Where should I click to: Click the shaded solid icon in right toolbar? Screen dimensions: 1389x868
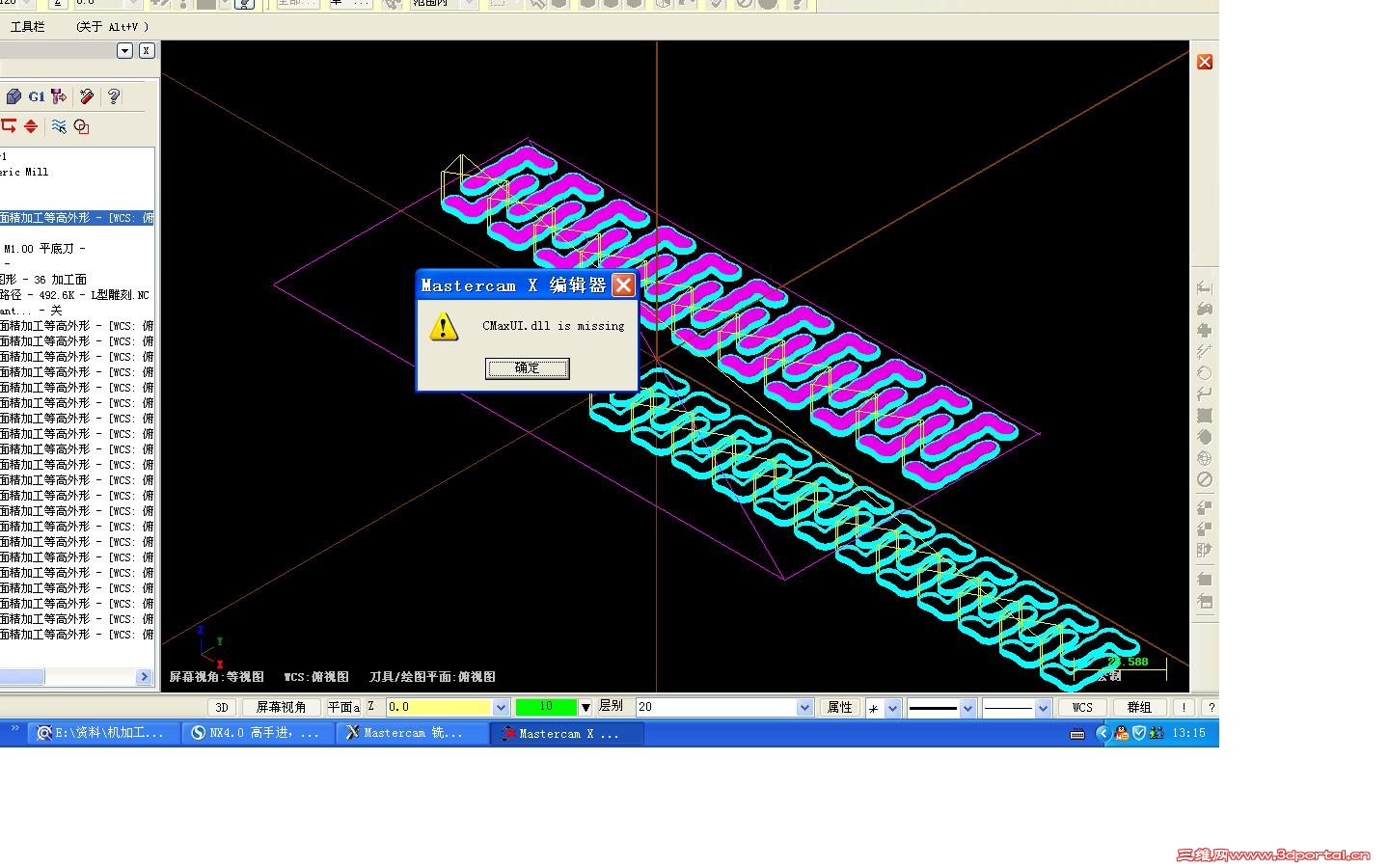click(1205, 437)
